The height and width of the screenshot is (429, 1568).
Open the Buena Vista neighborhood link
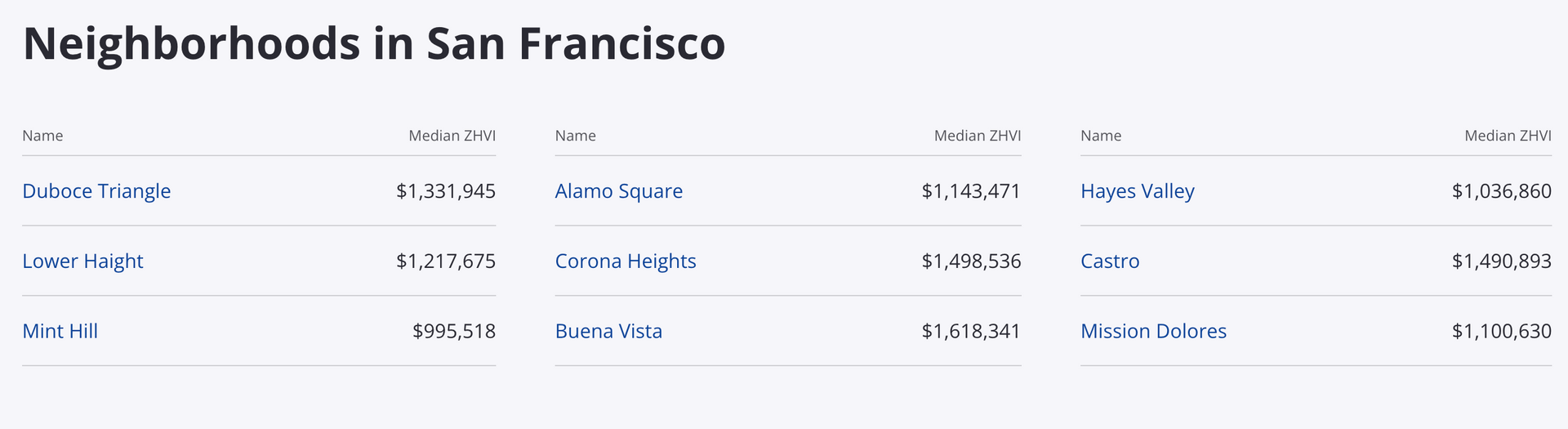pyautogui.click(x=608, y=331)
